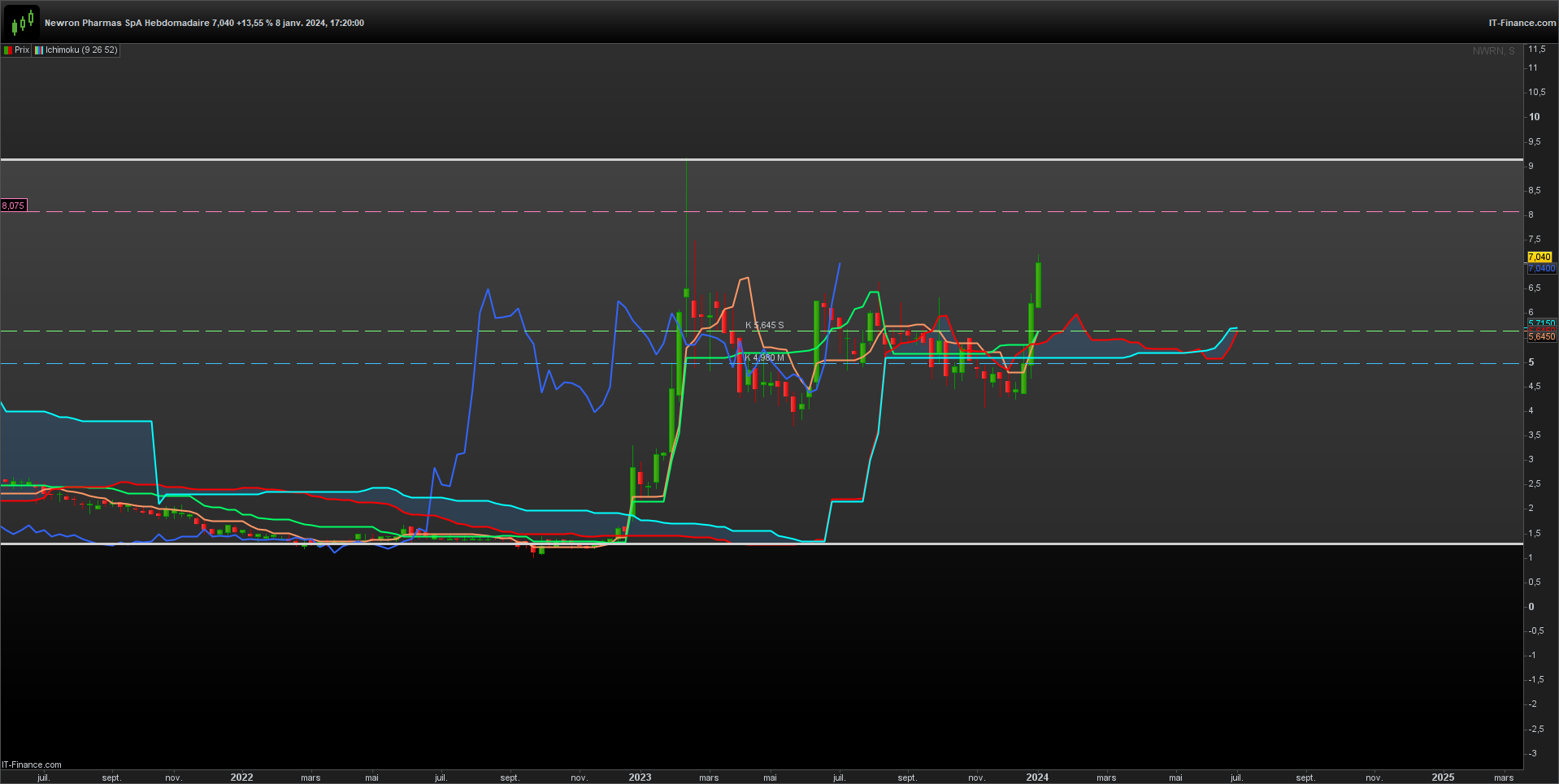Screen dimensions: 1559x784
Task: Click the IT-Finance.com watermark at bottom left
Action: point(32,765)
